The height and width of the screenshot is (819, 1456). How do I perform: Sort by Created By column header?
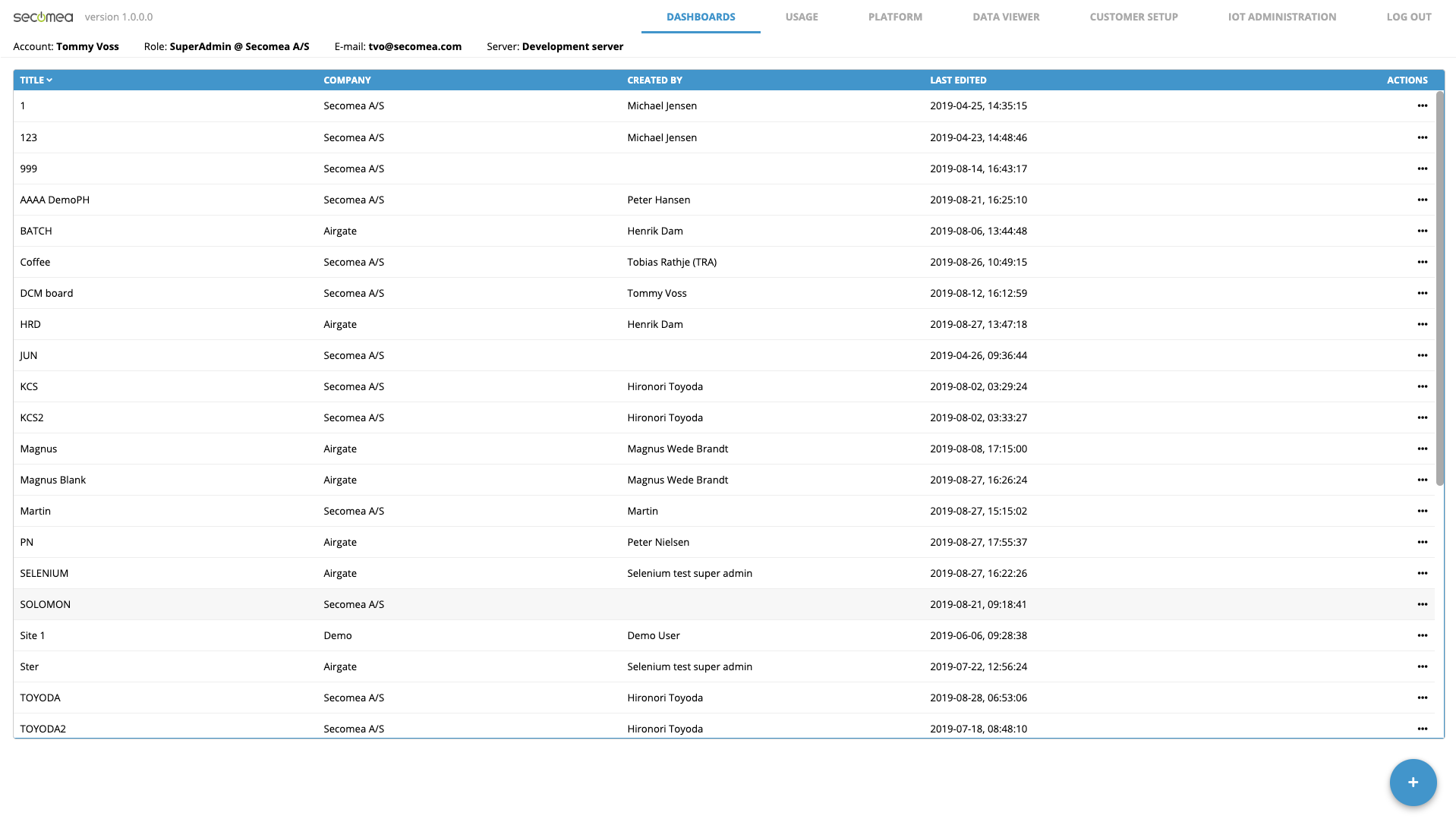point(654,80)
